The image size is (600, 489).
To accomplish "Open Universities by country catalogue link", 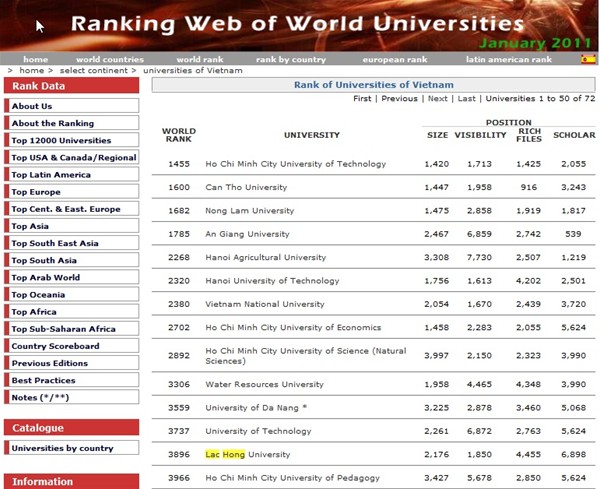I will coord(62,448).
